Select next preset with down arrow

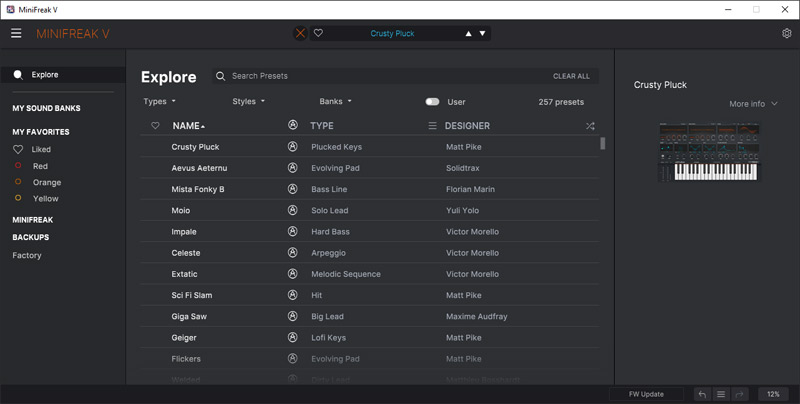482,33
